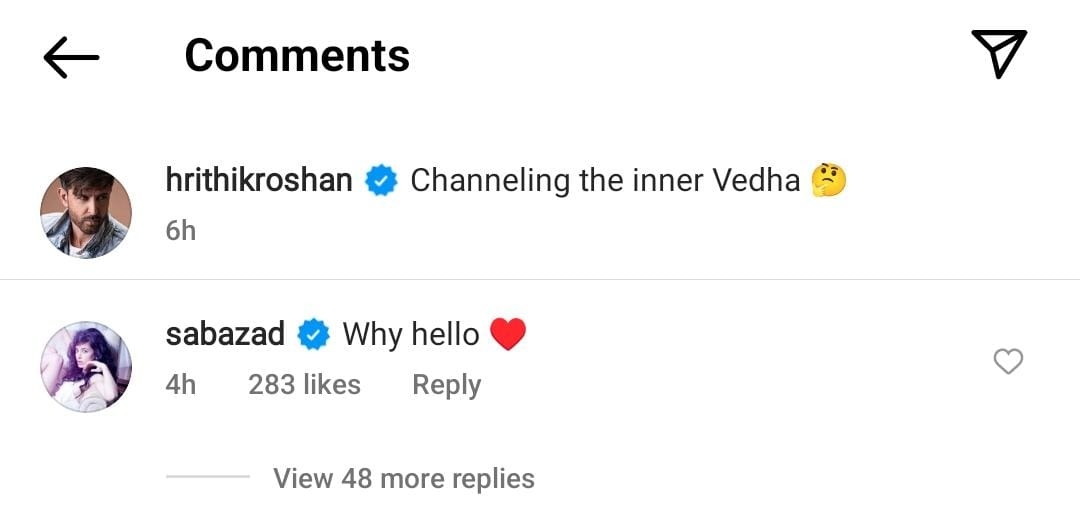This screenshot has width=1080, height=514.
Task: Expand View 48 more replies
Action: pos(404,479)
